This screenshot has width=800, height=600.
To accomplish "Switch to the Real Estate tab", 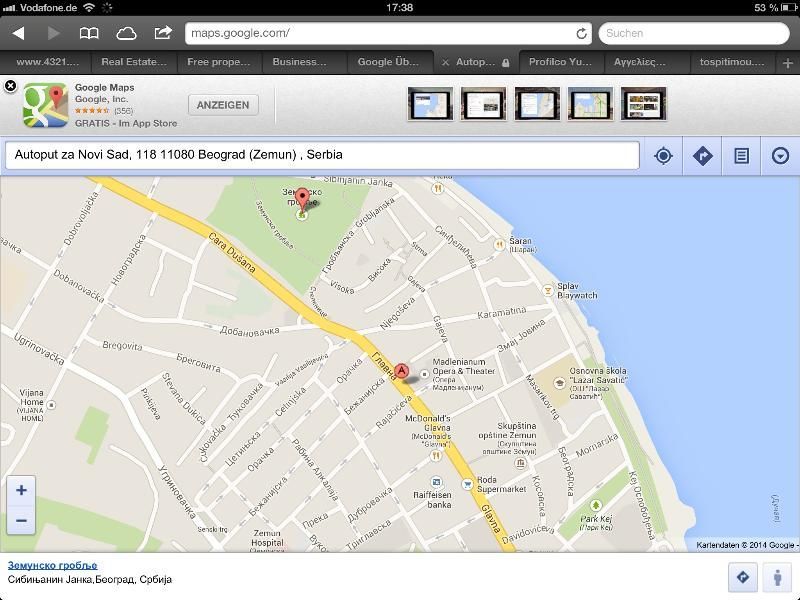I will [x=134, y=62].
